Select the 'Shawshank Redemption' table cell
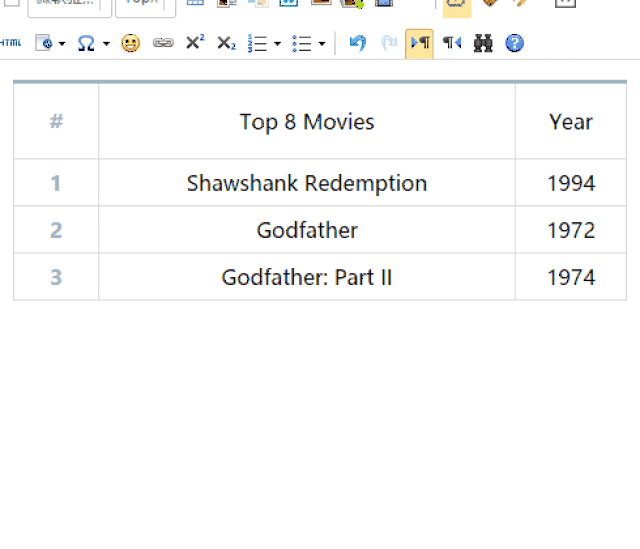The height and width of the screenshot is (549, 640). tap(306, 183)
